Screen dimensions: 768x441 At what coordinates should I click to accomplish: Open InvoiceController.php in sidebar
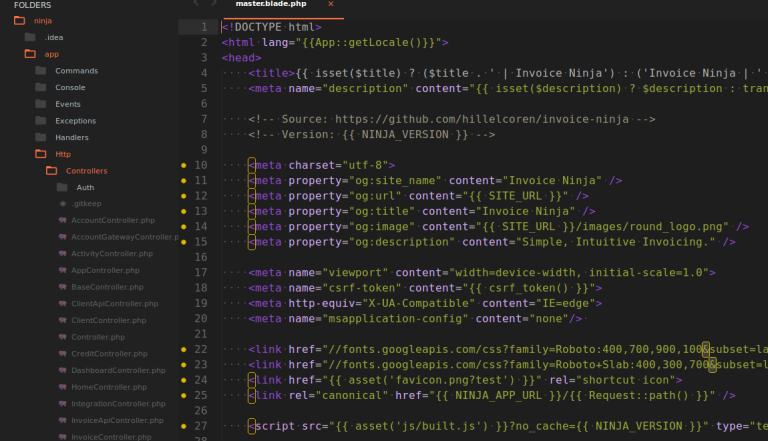(x=111, y=436)
